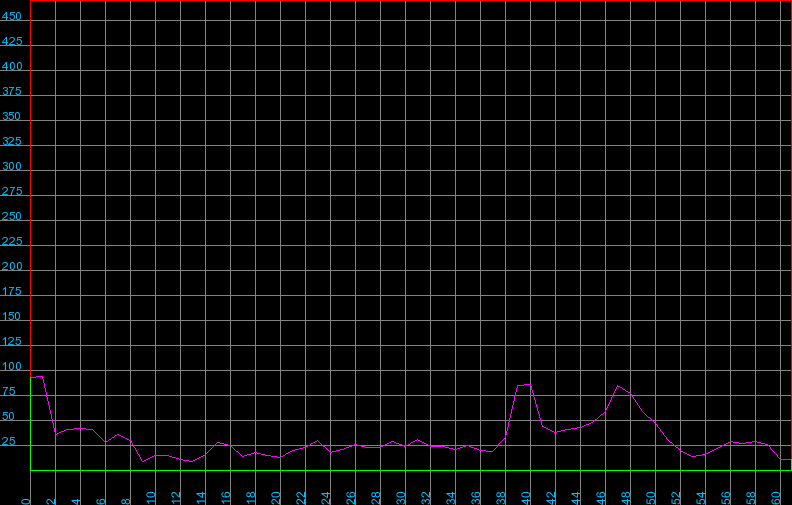Click the 125 label on the Y scale
Viewport: 792px width, 505px height.
point(12,341)
